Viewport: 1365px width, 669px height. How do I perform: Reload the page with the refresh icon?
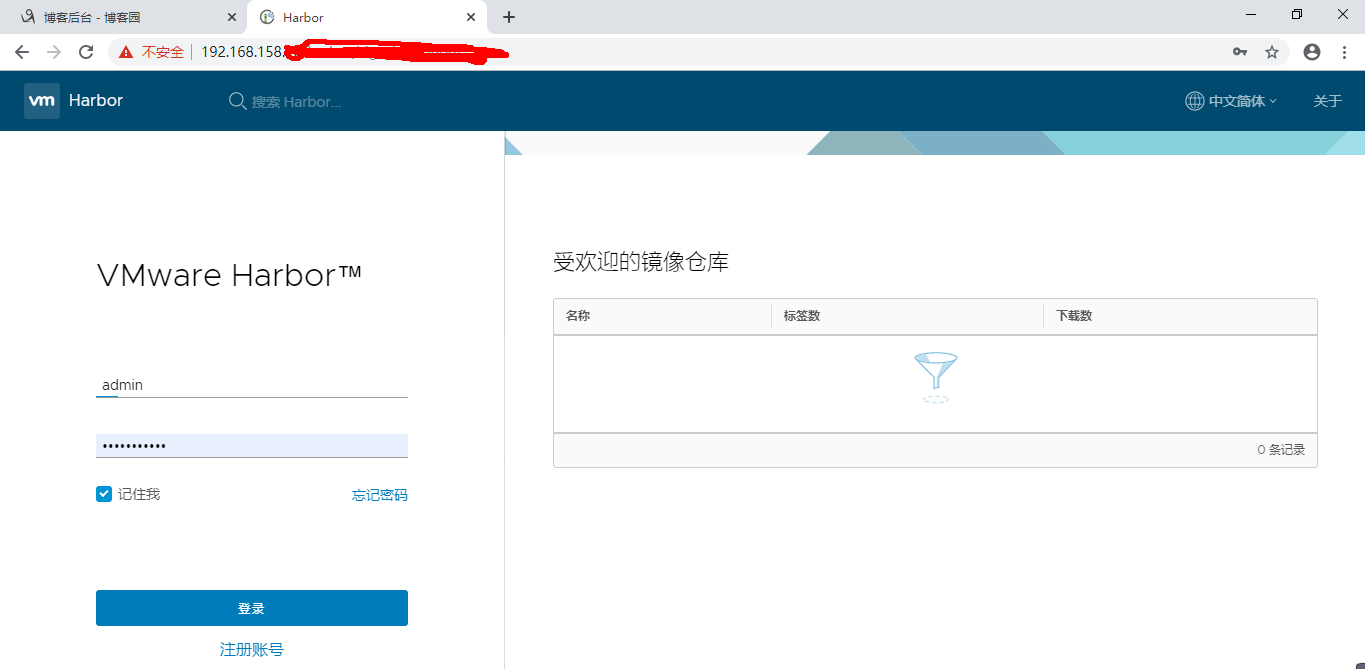click(x=86, y=52)
